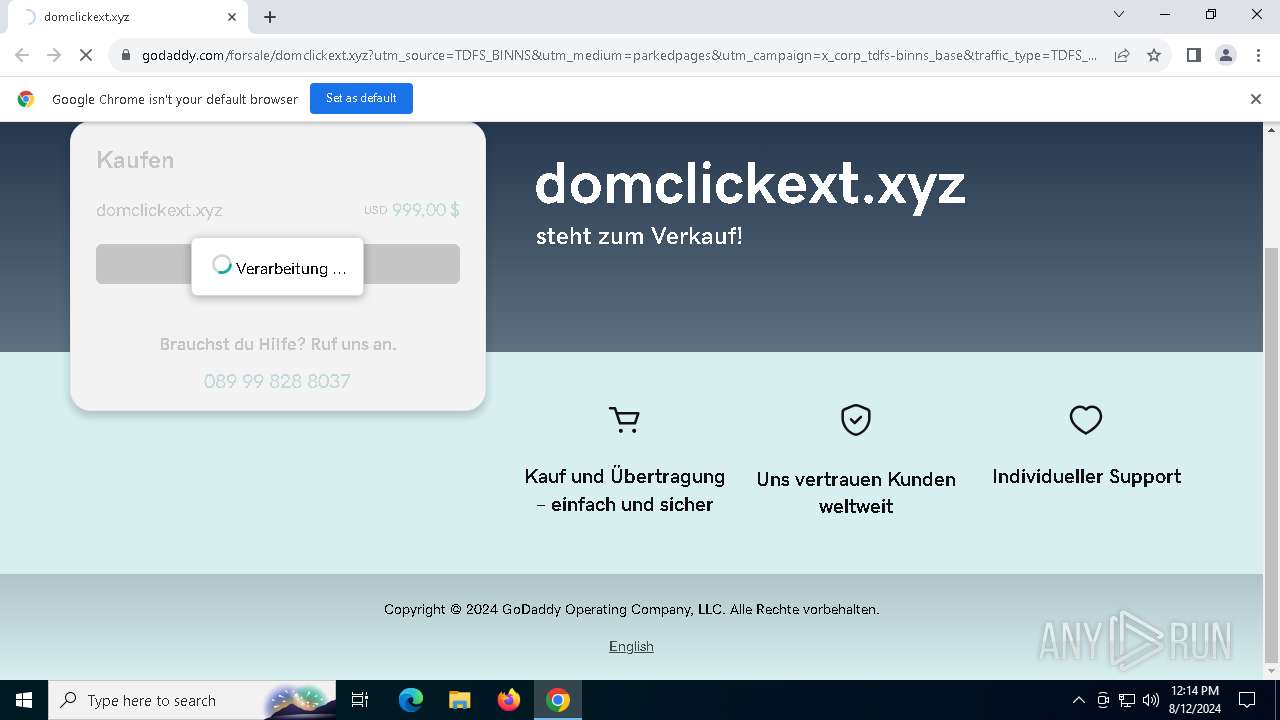Show hidden system tray icons

(1078, 700)
